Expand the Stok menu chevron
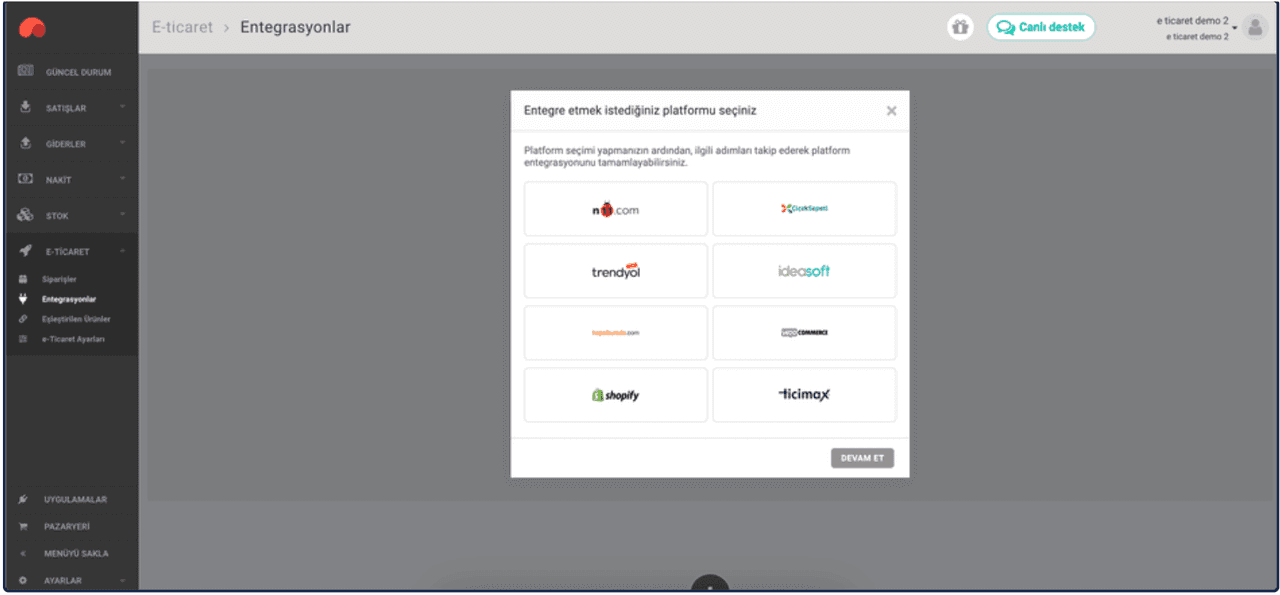This screenshot has width=1280, height=595. tap(122, 215)
